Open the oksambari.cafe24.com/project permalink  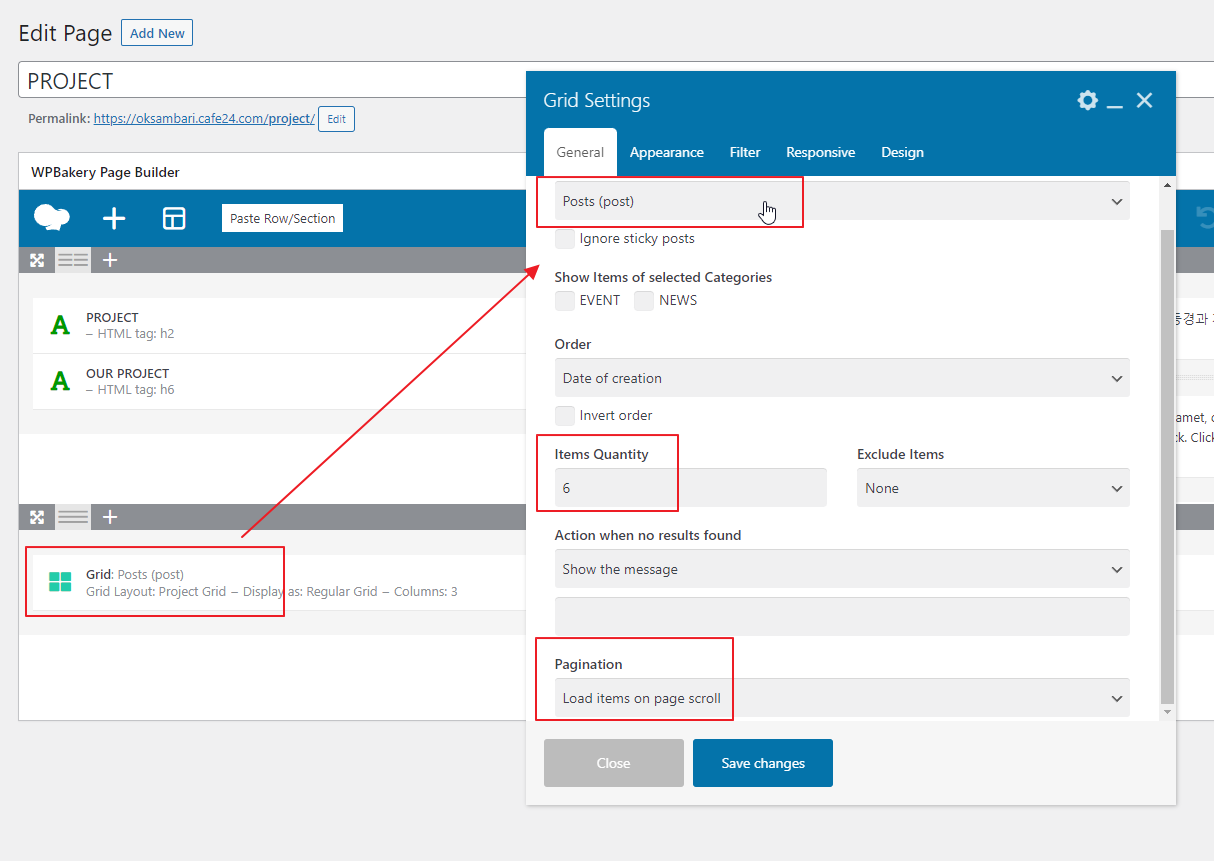(x=204, y=119)
